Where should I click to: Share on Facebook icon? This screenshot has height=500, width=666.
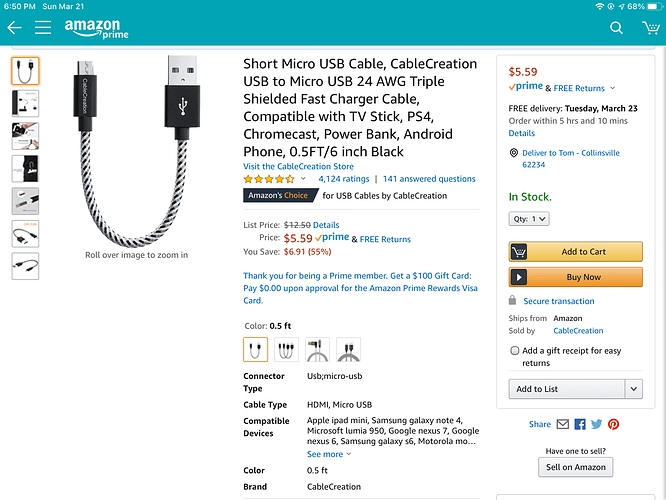(x=580, y=424)
